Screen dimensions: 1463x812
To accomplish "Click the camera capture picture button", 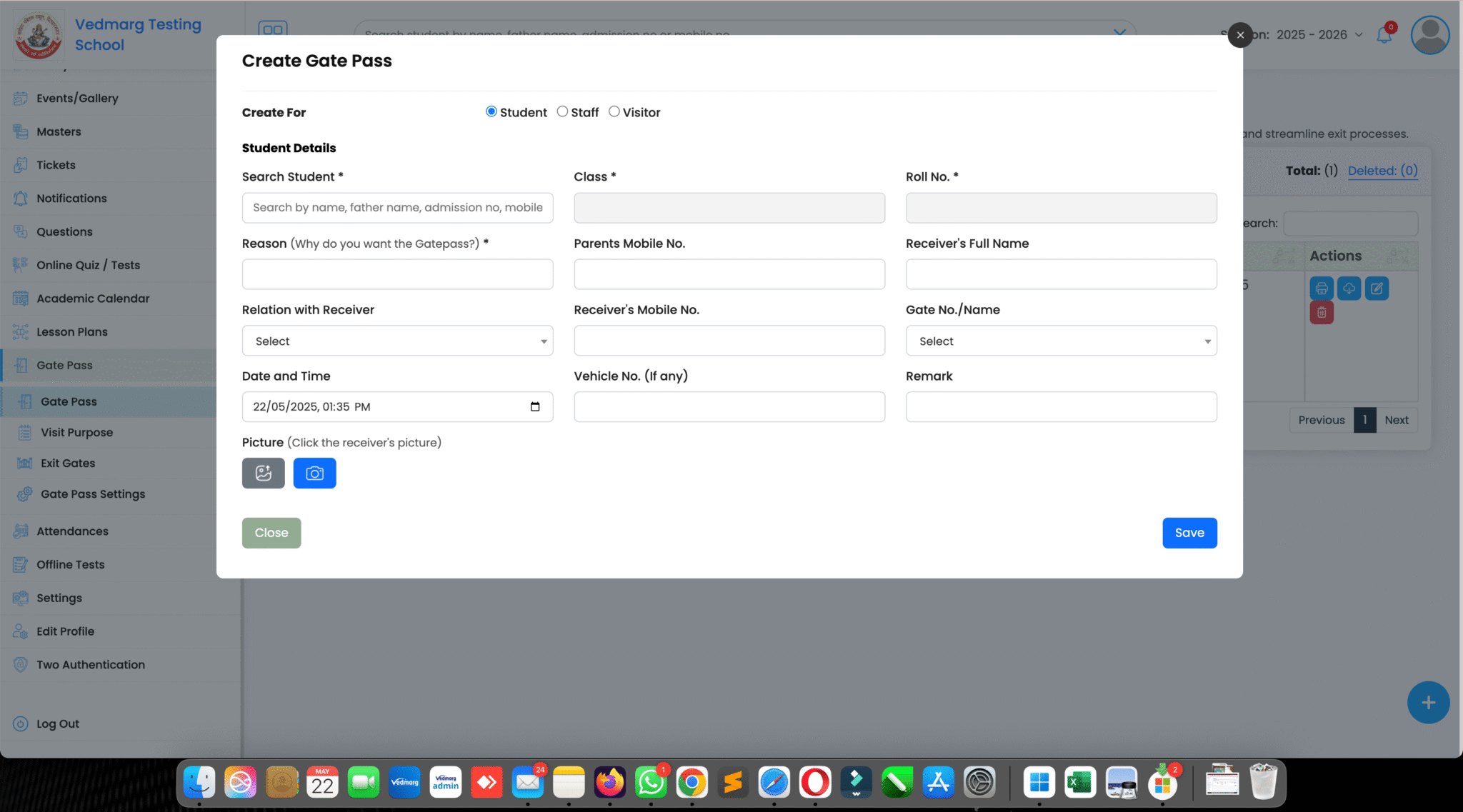I will coord(314,473).
